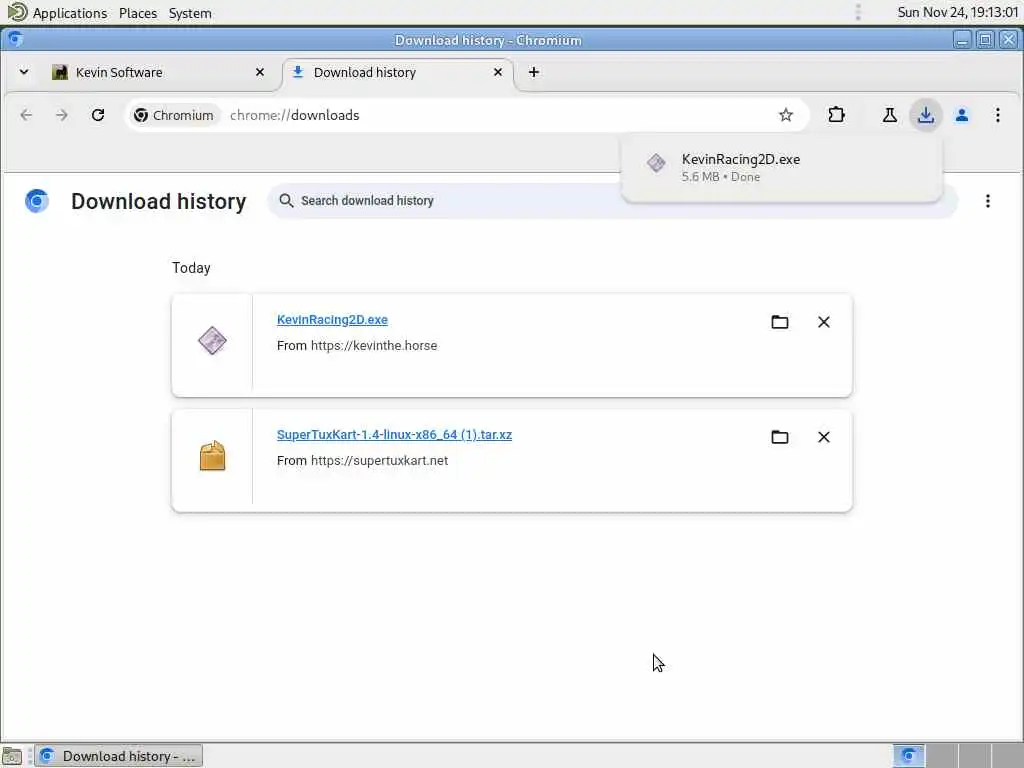
Task: Open the SuperTuxKart-1.4-linux-x86_64 (1).tar.xz link
Action: click(x=394, y=434)
